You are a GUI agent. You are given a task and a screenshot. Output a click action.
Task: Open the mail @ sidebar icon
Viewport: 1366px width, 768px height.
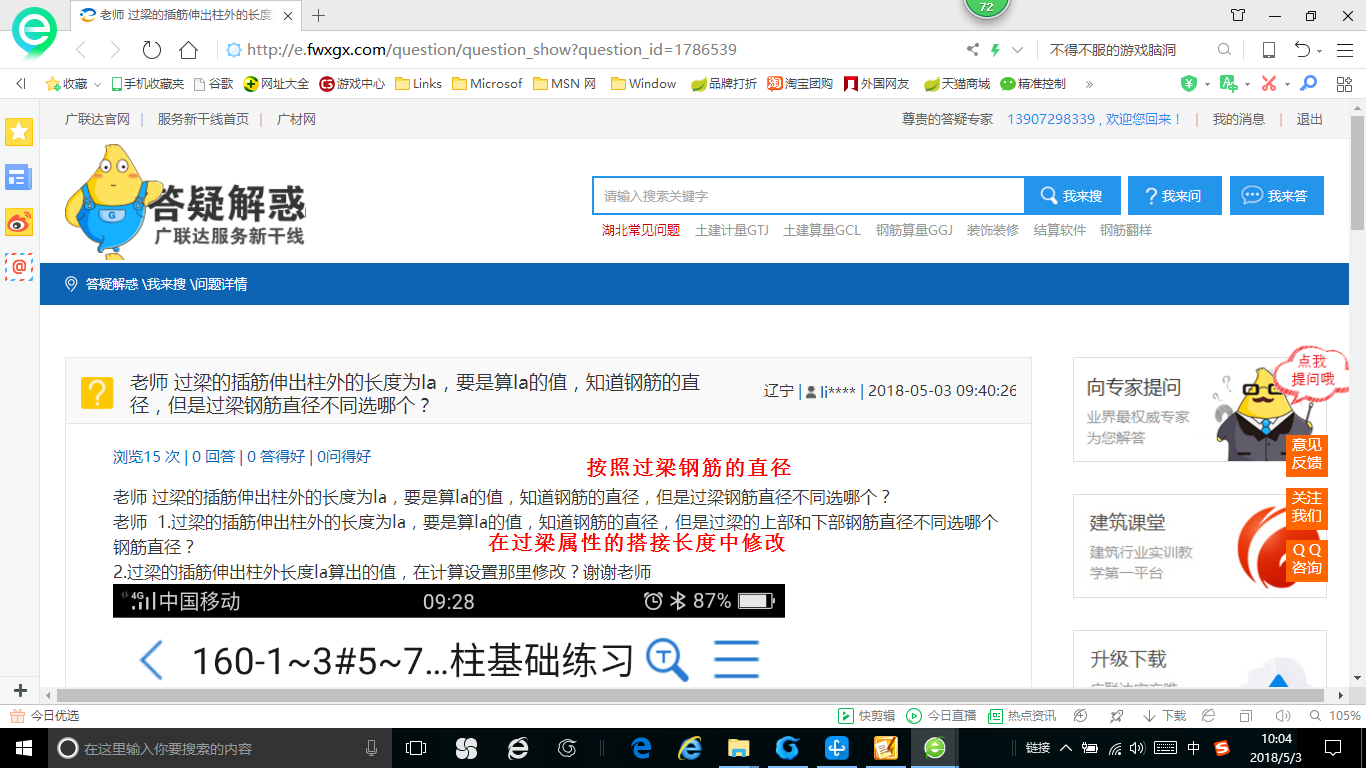click(x=19, y=267)
